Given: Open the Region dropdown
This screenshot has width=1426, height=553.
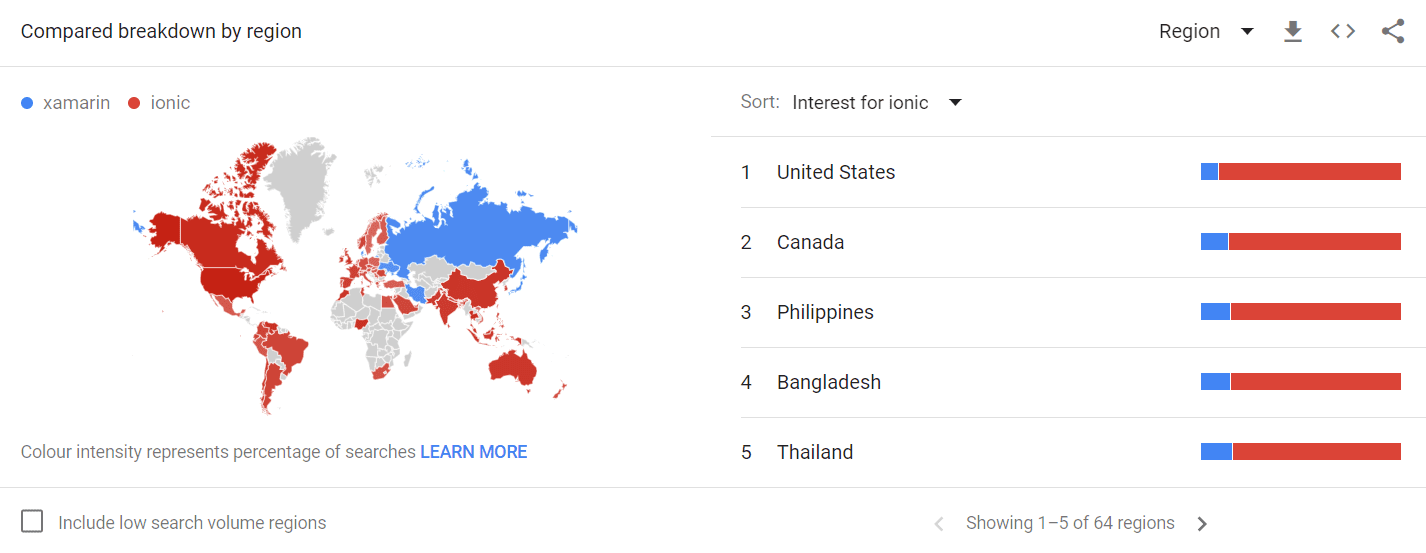Looking at the screenshot, I should point(1206,31).
